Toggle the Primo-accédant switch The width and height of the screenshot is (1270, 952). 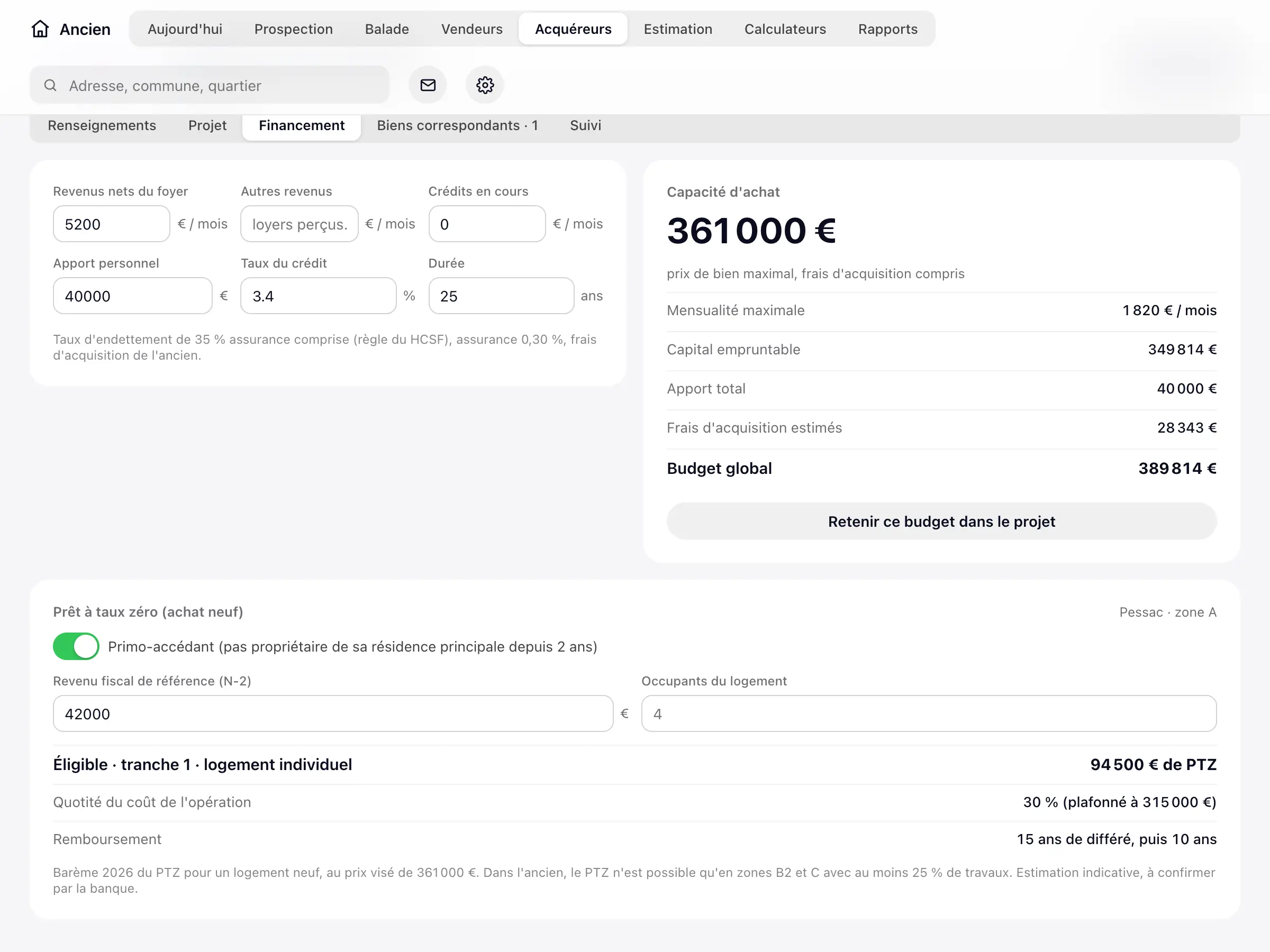click(x=76, y=647)
